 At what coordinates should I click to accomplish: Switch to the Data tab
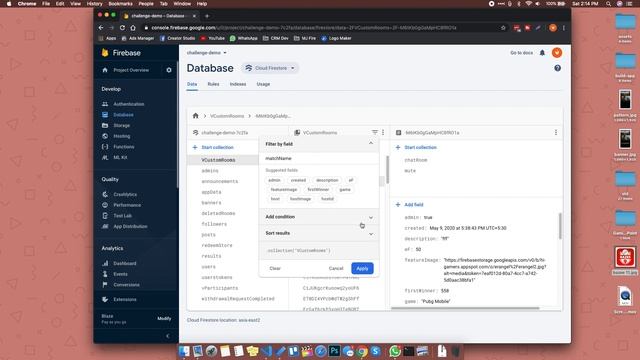[192, 84]
